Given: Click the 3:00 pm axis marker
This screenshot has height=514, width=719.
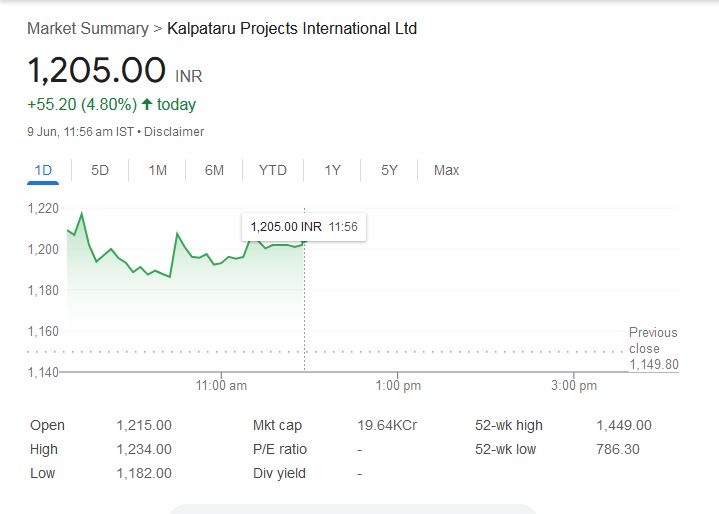Looking at the screenshot, I should click(574, 385).
